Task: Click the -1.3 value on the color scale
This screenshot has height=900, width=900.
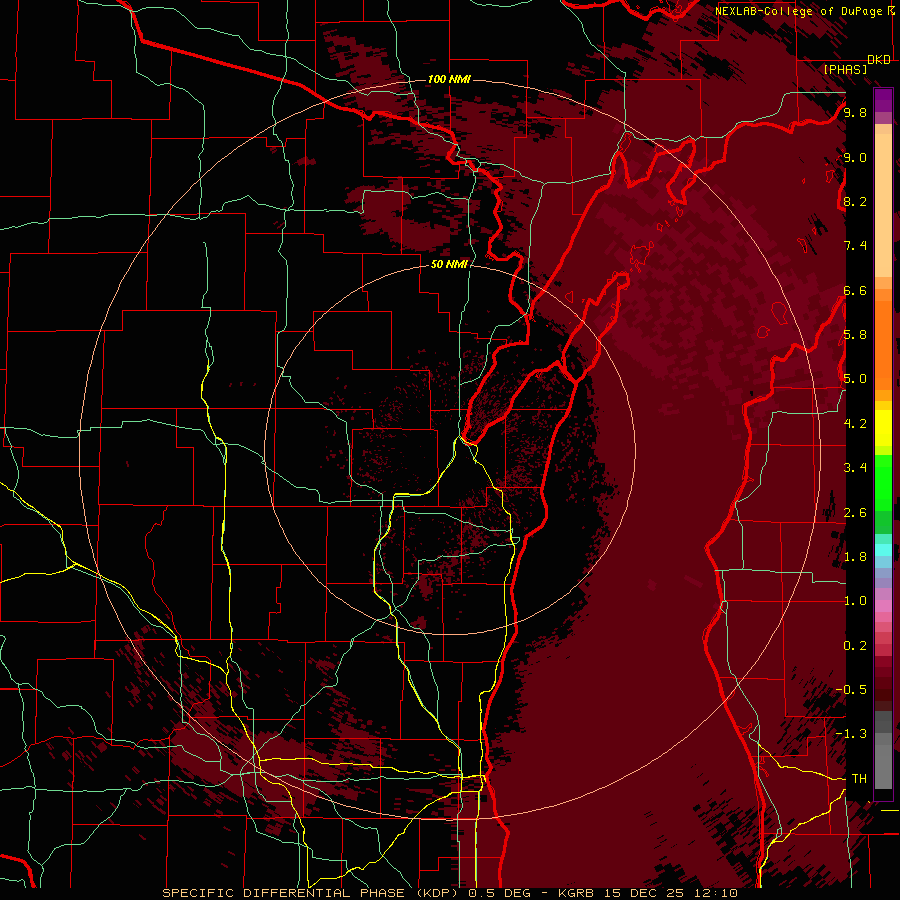Action: (851, 734)
